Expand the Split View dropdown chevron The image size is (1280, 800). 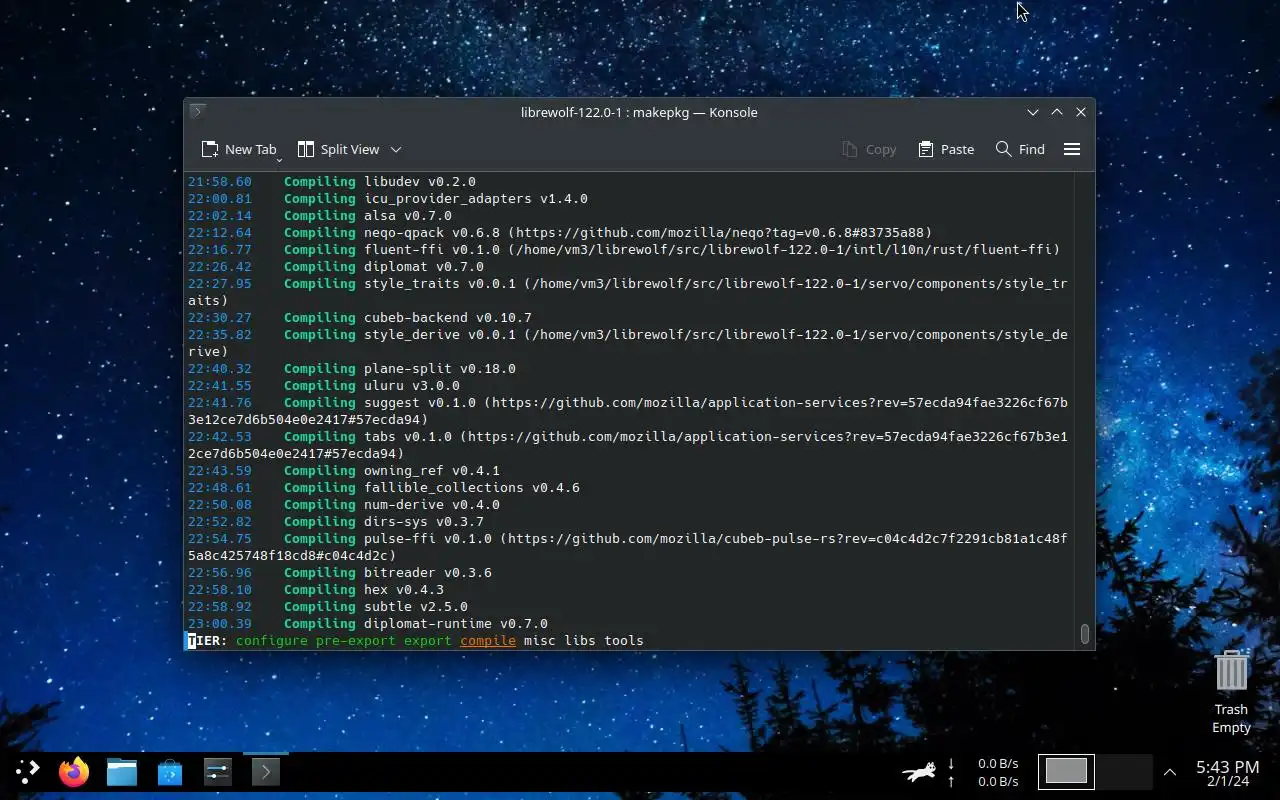click(396, 149)
